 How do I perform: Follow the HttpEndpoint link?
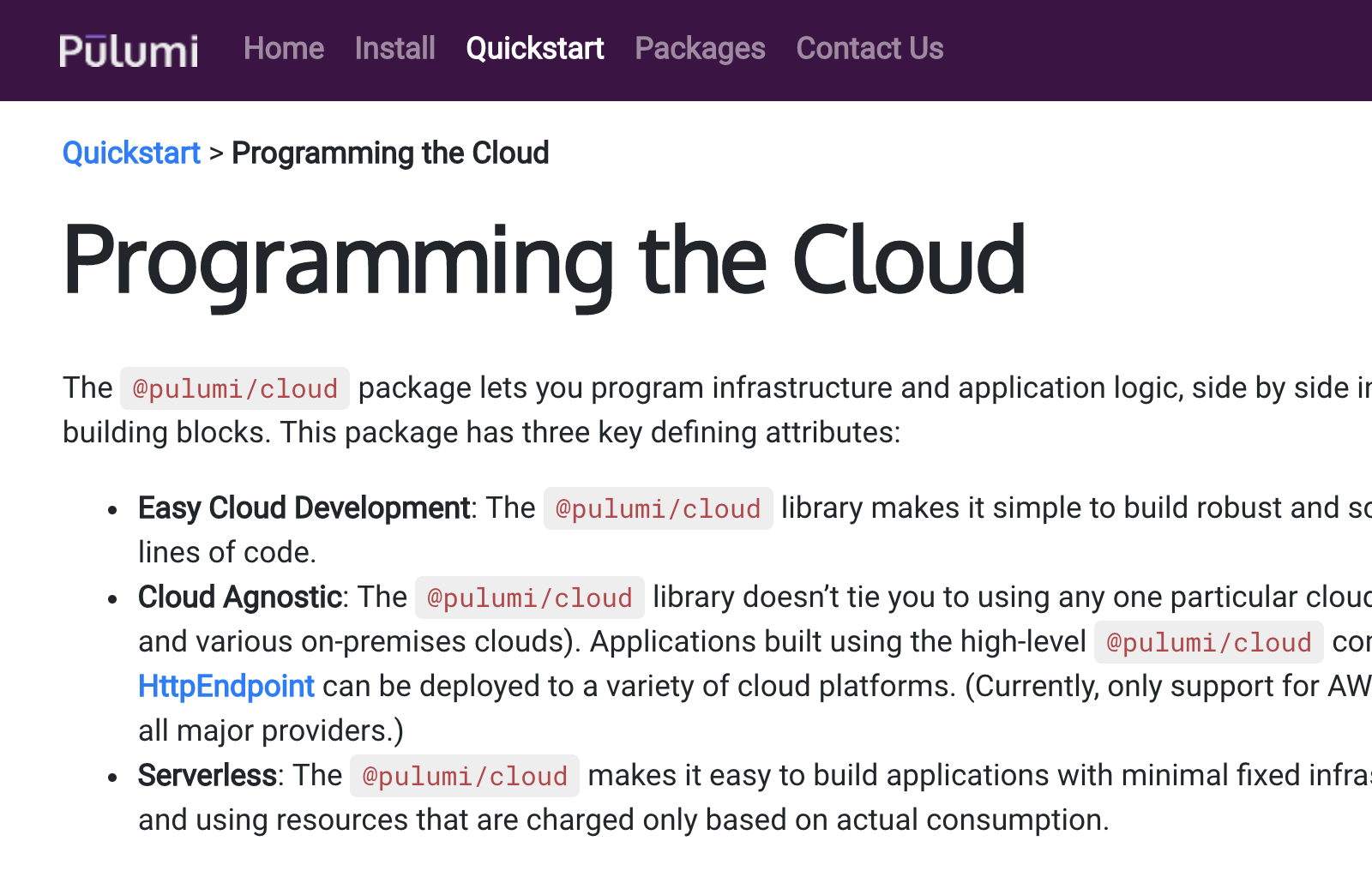point(226,687)
